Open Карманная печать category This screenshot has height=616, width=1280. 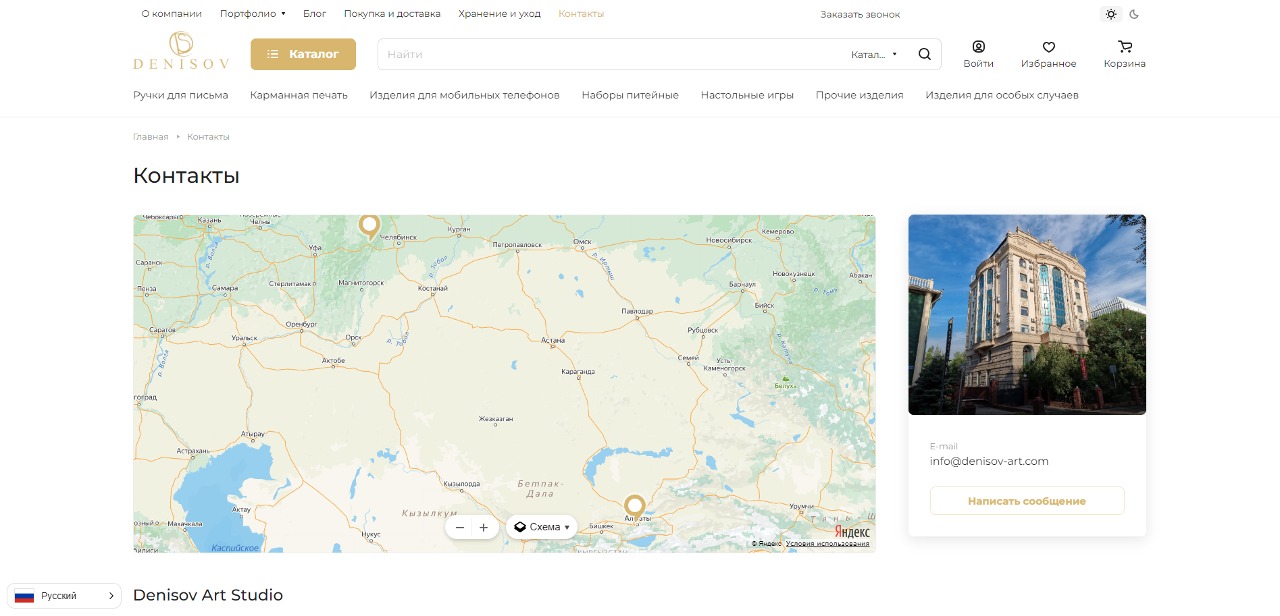[x=299, y=95]
